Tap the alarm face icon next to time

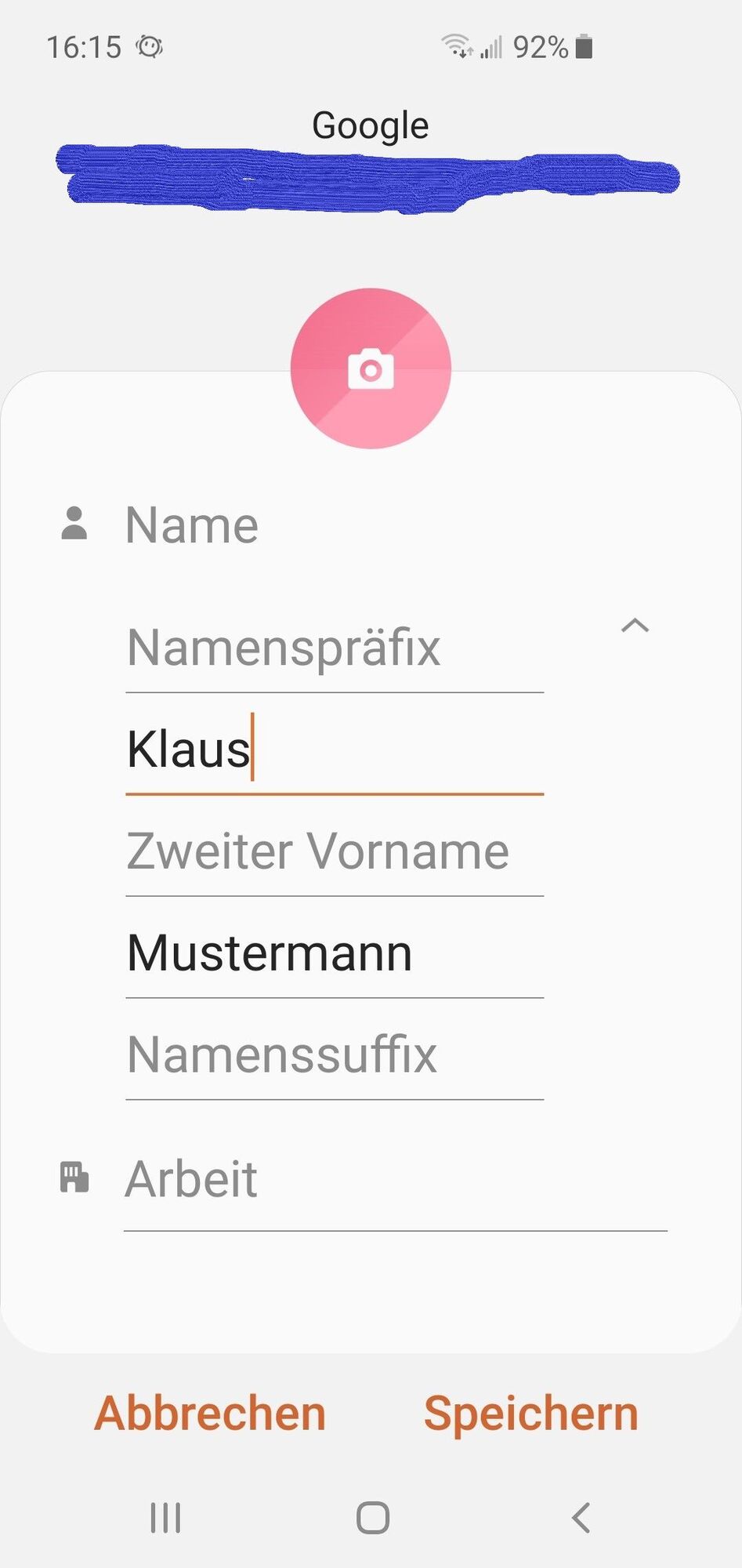(149, 47)
